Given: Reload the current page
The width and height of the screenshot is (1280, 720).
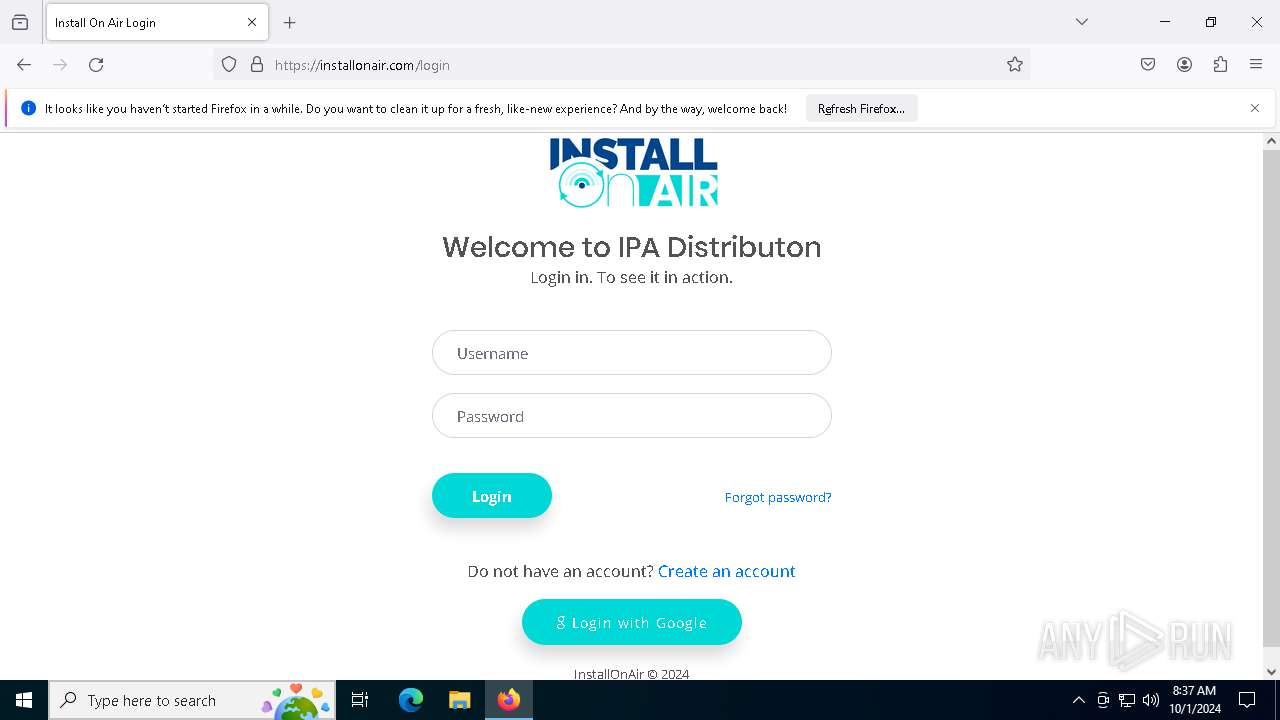Looking at the screenshot, I should [96, 65].
